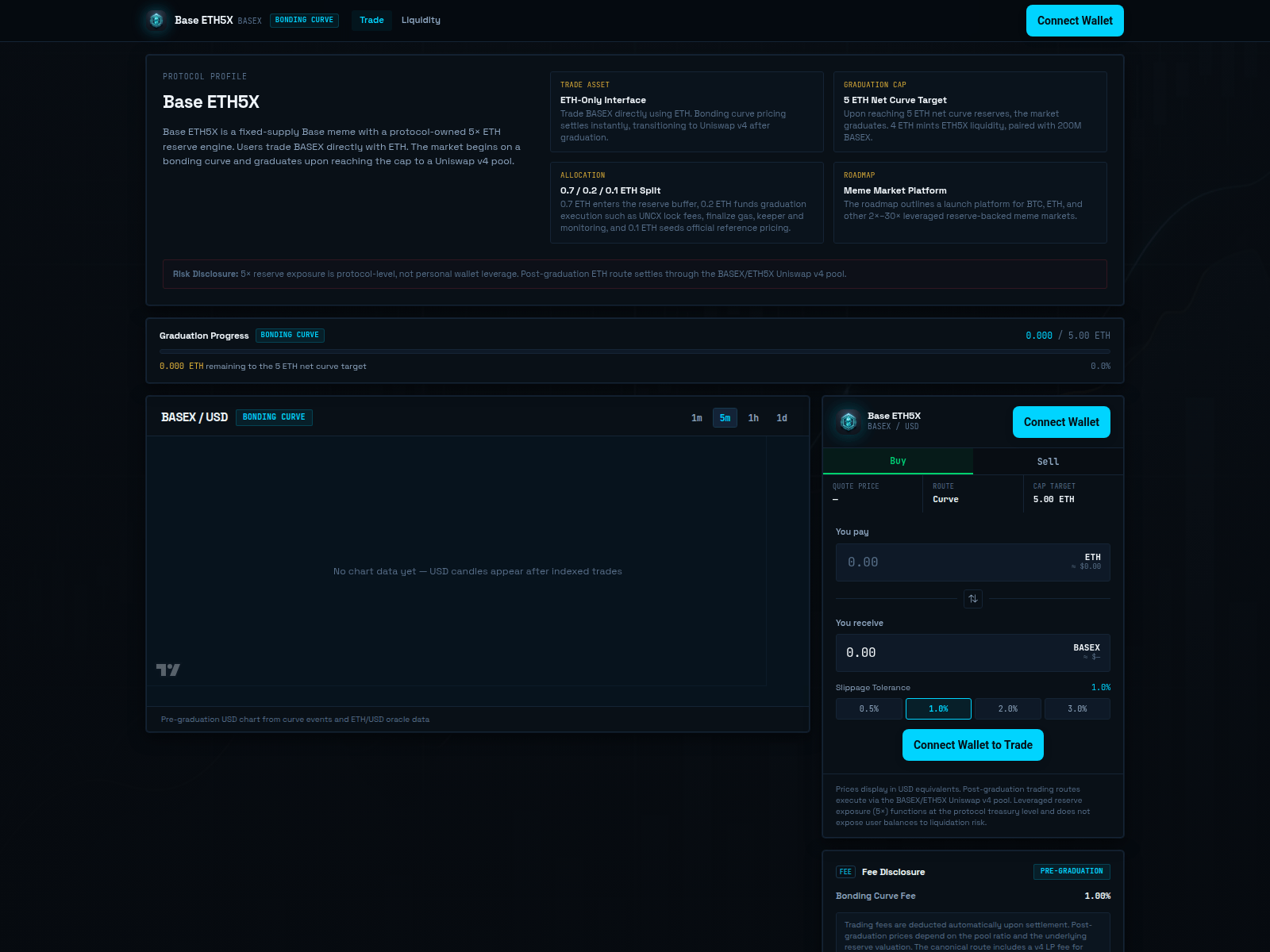The image size is (1270, 952).
Task: Click the TradingView logo on chart
Action: [168, 670]
